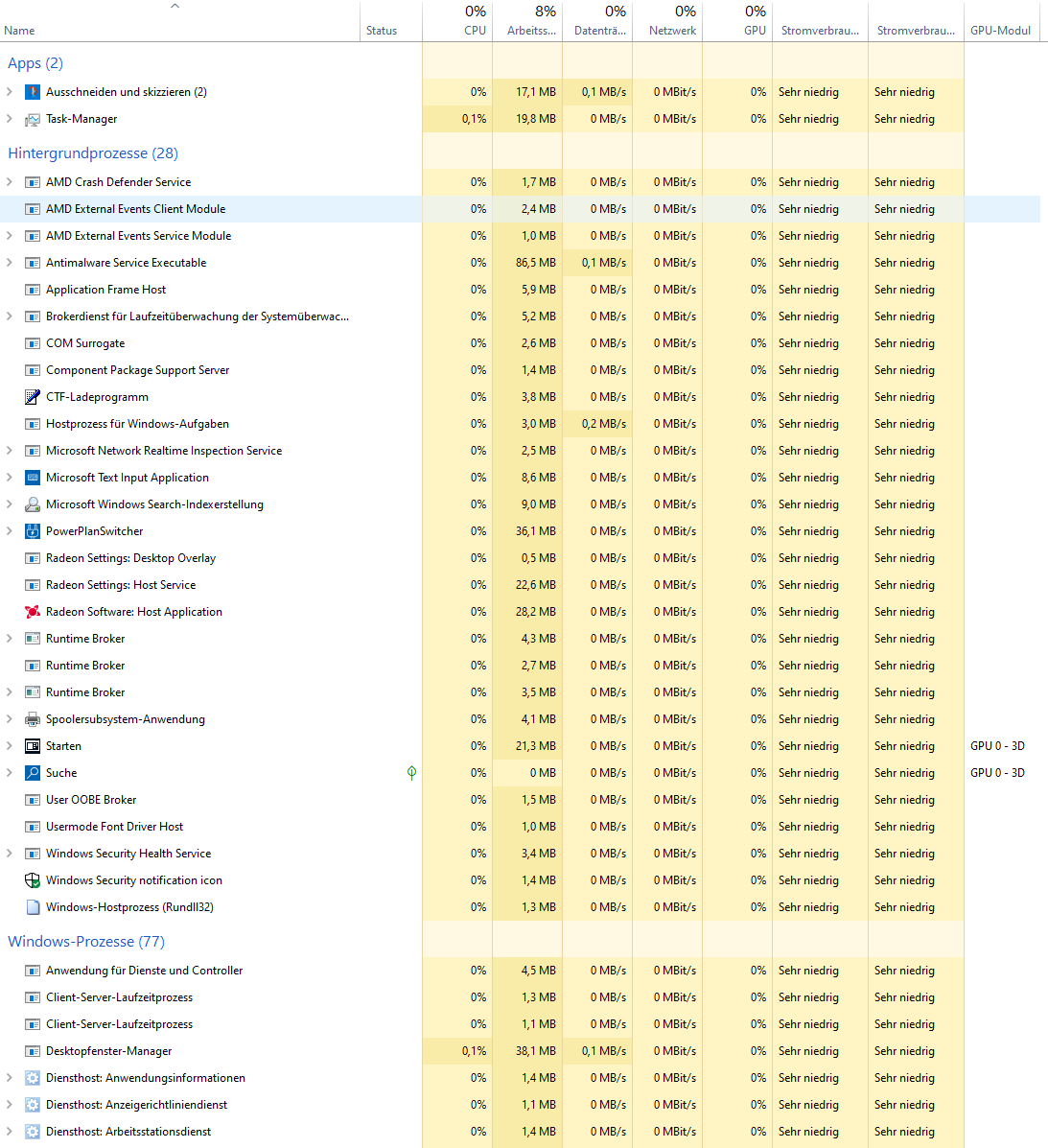Expand the first Runtime Broker entry
Viewport: 1048px width, 1148px height.
coord(9,638)
